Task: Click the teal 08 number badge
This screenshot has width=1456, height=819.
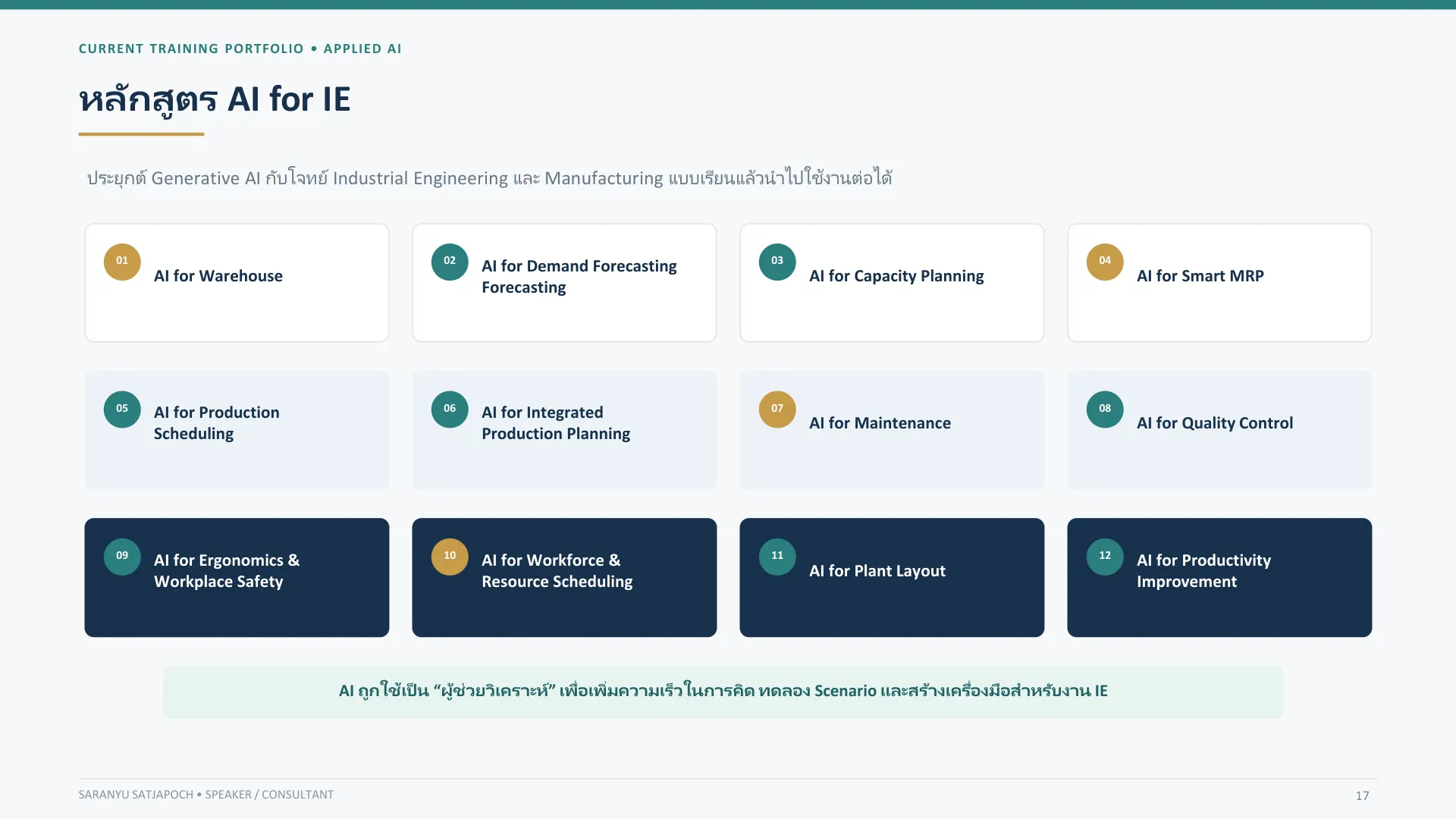Action: (1105, 409)
